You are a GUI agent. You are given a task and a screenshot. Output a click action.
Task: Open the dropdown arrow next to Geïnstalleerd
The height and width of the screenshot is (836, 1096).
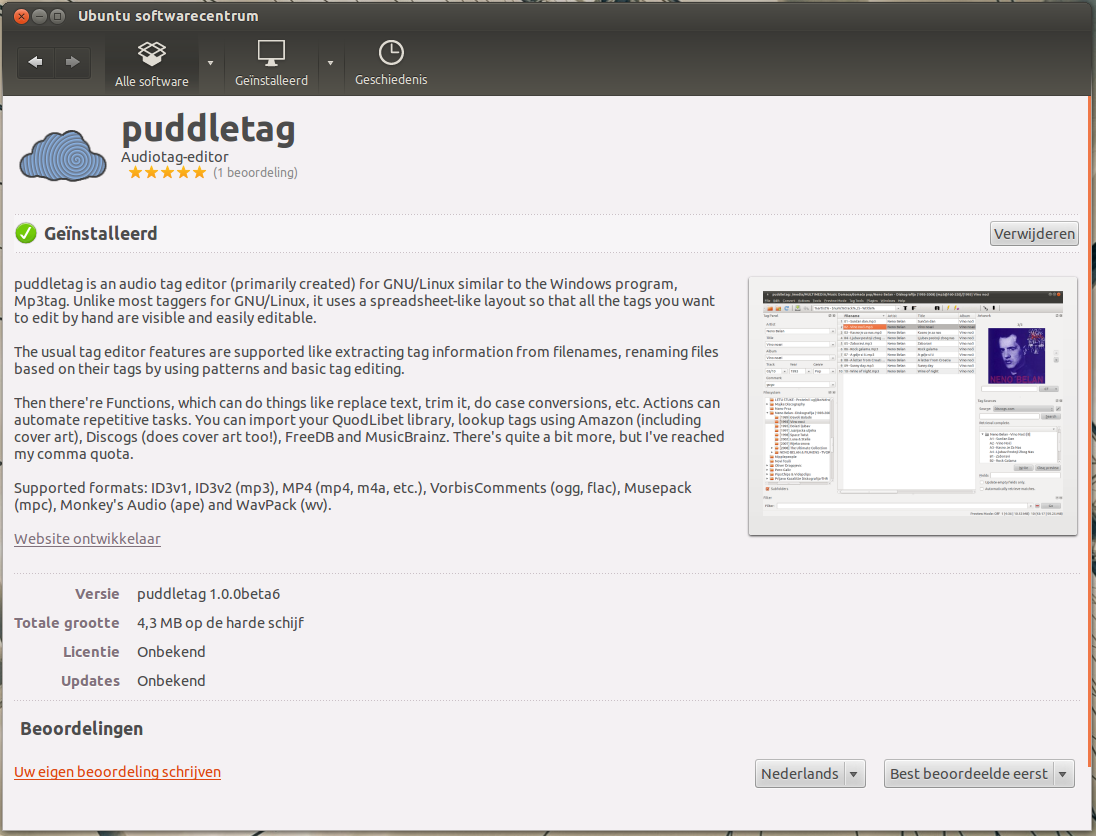click(331, 62)
